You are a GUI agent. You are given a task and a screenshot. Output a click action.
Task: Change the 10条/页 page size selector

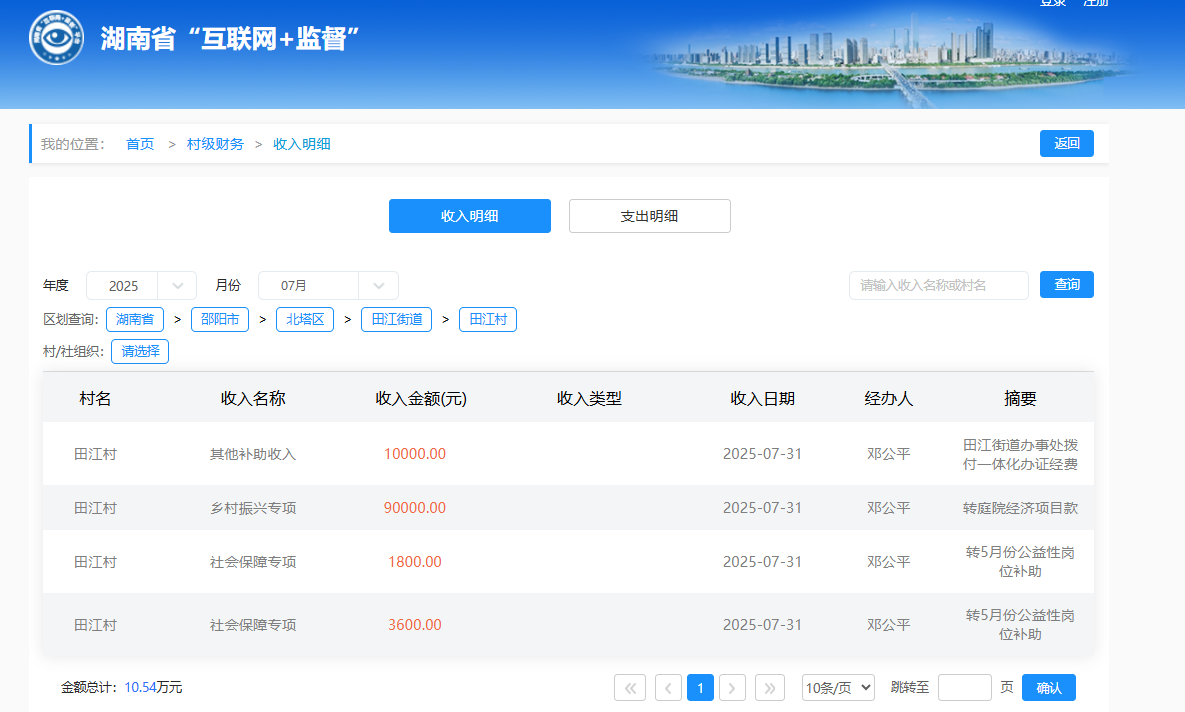point(838,688)
